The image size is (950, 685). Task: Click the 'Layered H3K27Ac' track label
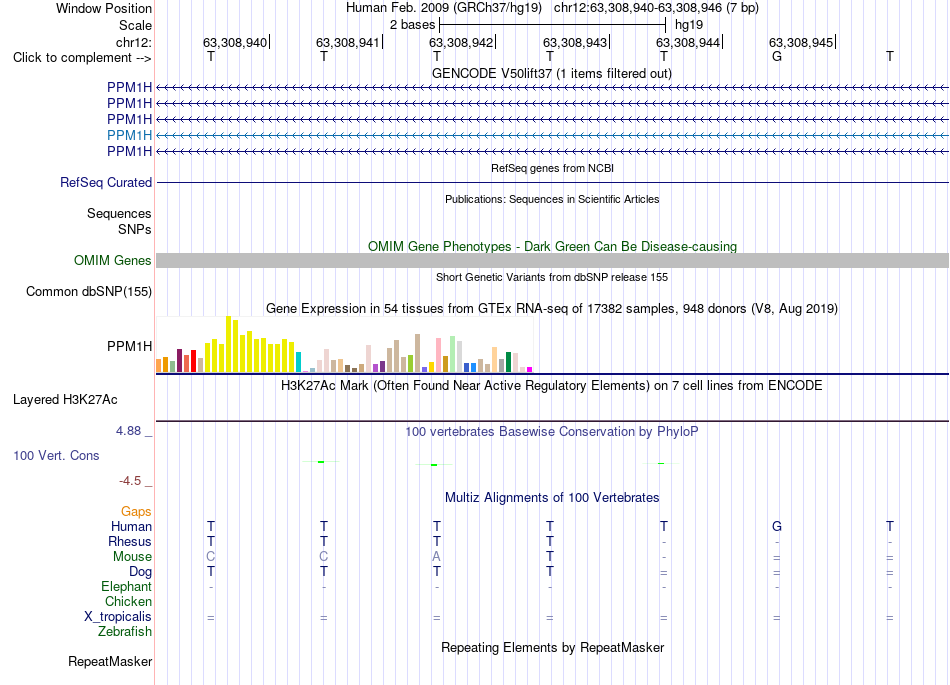(65, 400)
